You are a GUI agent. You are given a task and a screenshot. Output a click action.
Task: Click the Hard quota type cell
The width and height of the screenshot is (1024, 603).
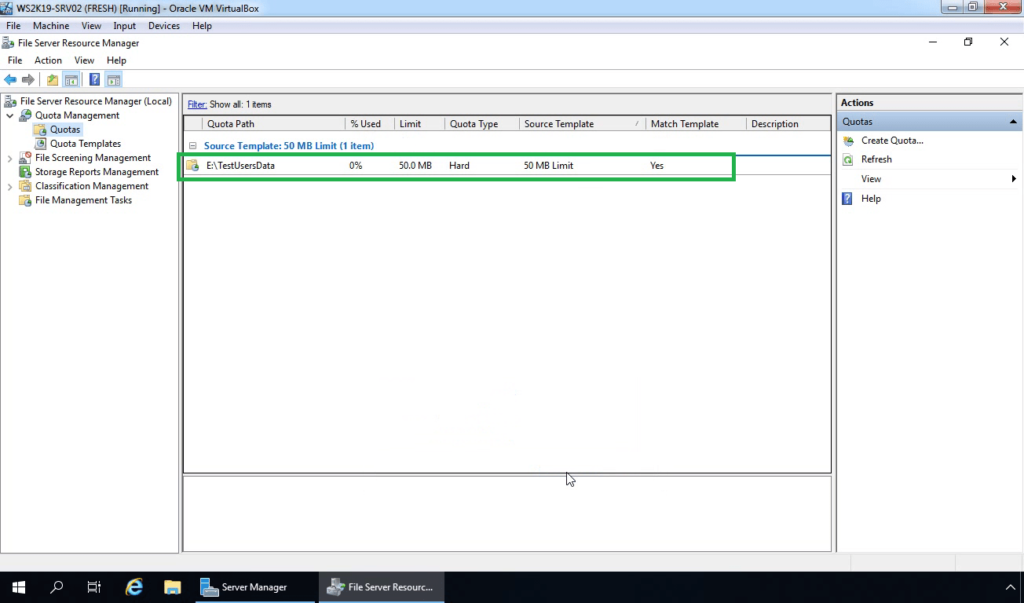[x=459, y=165]
